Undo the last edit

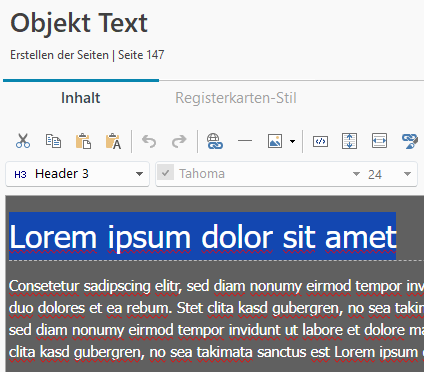(149, 141)
